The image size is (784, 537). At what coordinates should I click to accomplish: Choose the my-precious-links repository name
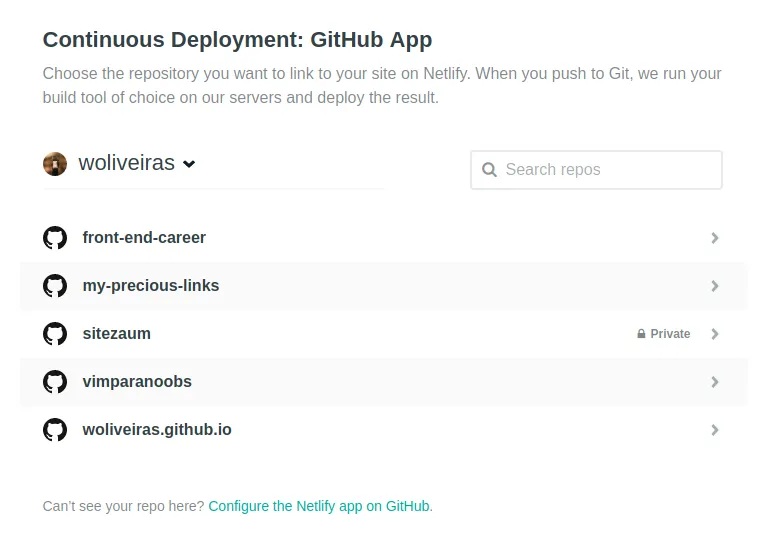click(151, 286)
